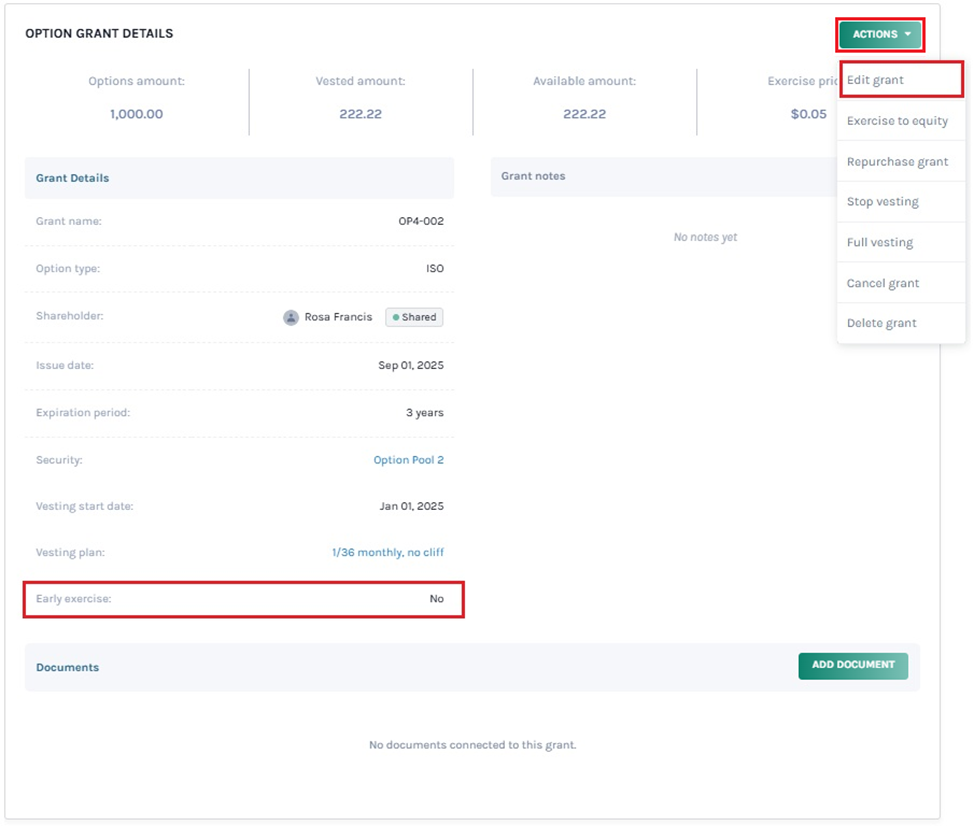This screenshot has width=974, height=826.
Task: Click the Exercise price $0.05 value
Action: point(808,114)
